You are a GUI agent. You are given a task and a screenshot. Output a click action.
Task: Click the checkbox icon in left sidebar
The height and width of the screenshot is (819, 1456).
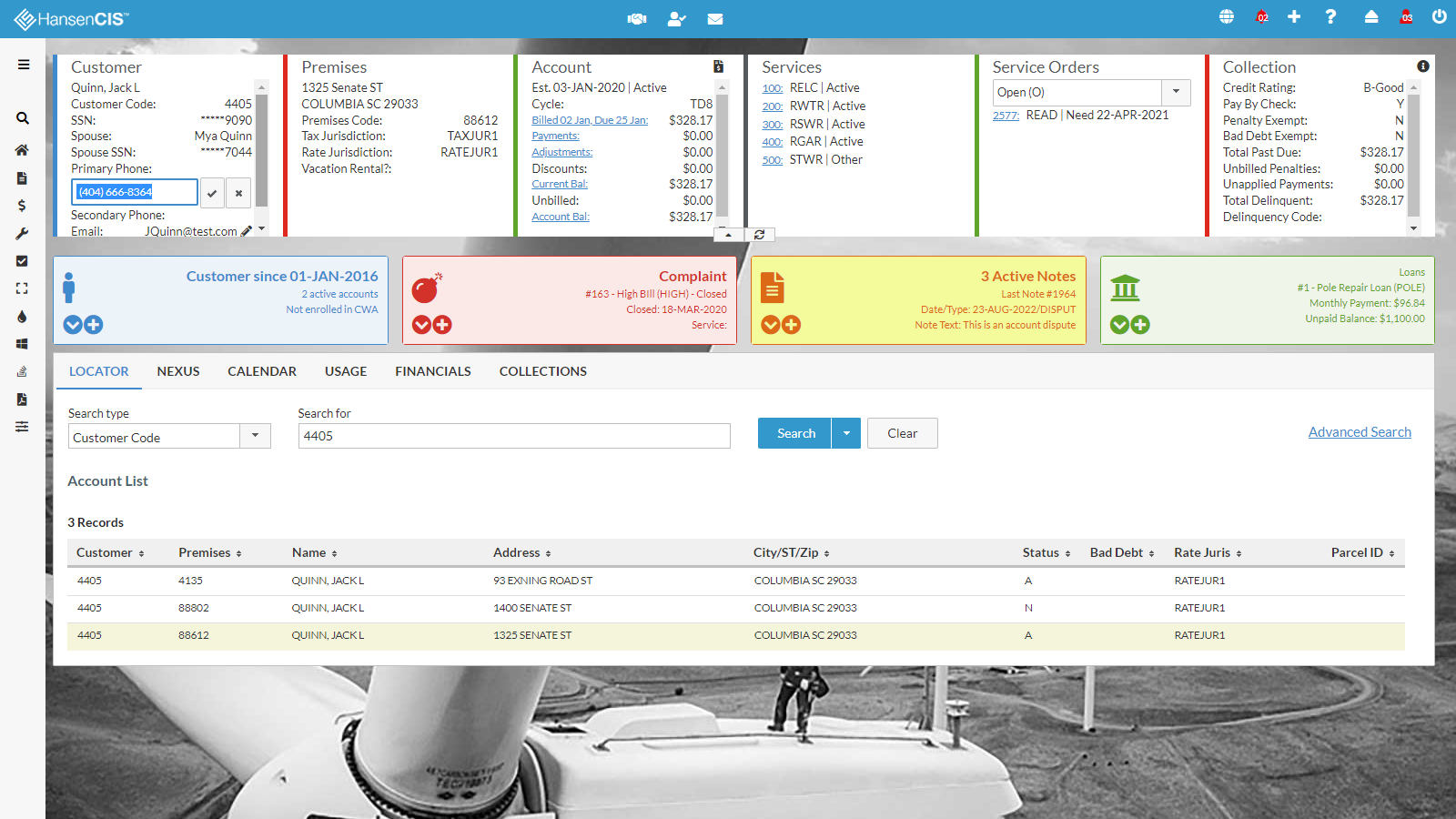click(22, 261)
